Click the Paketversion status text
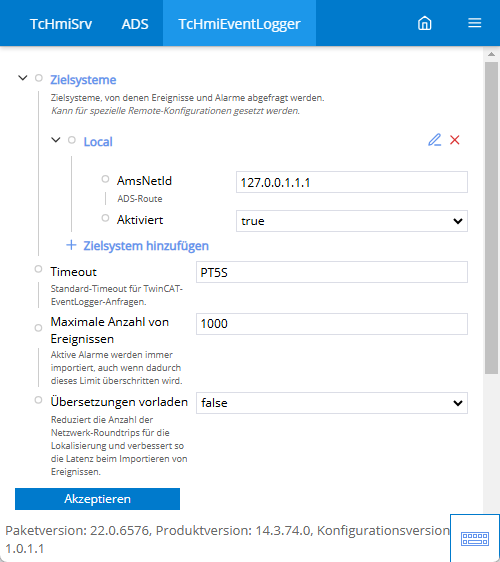This screenshot has width=500, height=562. (x=227, y=539)
